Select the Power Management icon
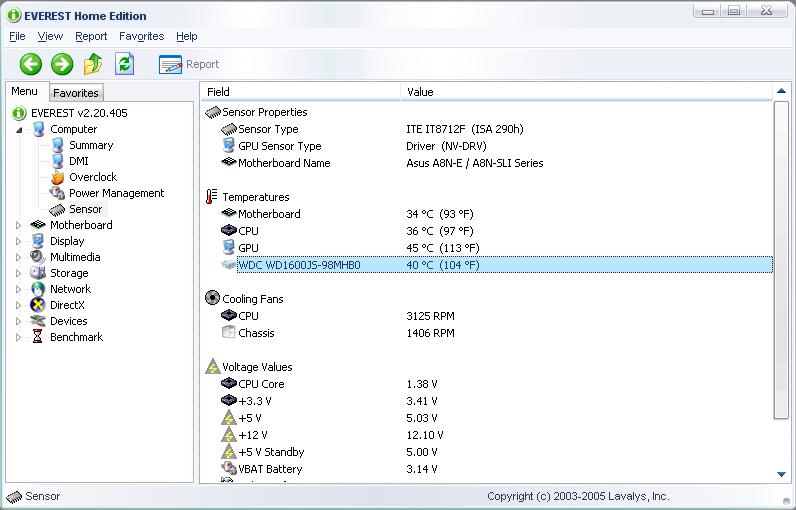The width and height of the screenshot is (796, 510). pos(58,193)
